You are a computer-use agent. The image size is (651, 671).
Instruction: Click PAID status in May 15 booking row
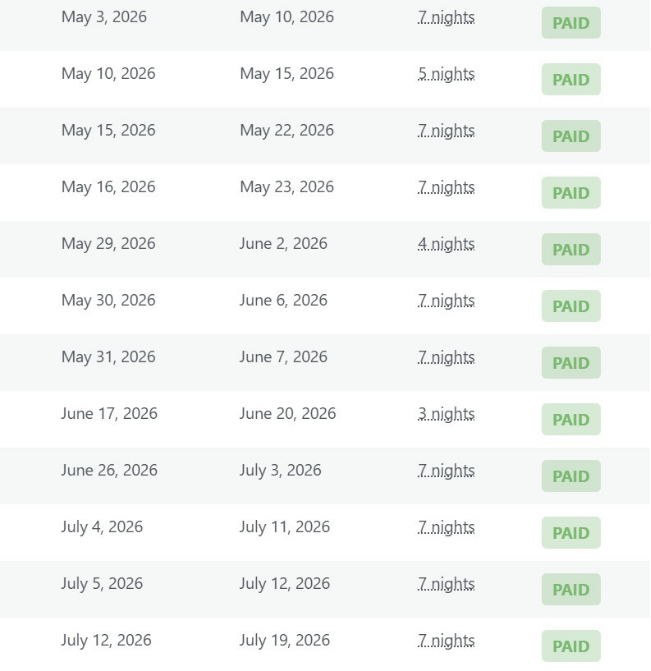[571, 136]
